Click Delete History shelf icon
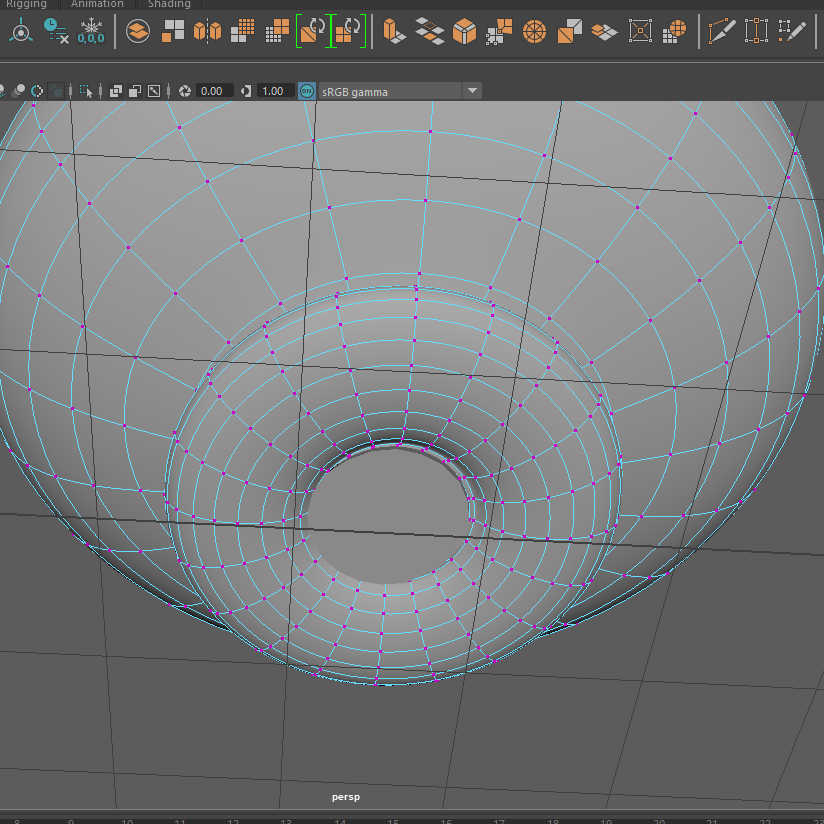The image size is (824, 824). click(56, 31)
